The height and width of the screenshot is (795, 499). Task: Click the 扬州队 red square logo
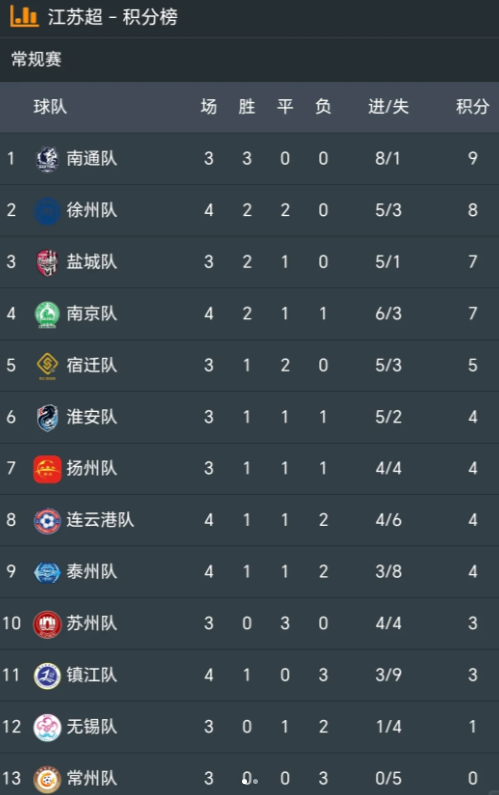(47, 469)
